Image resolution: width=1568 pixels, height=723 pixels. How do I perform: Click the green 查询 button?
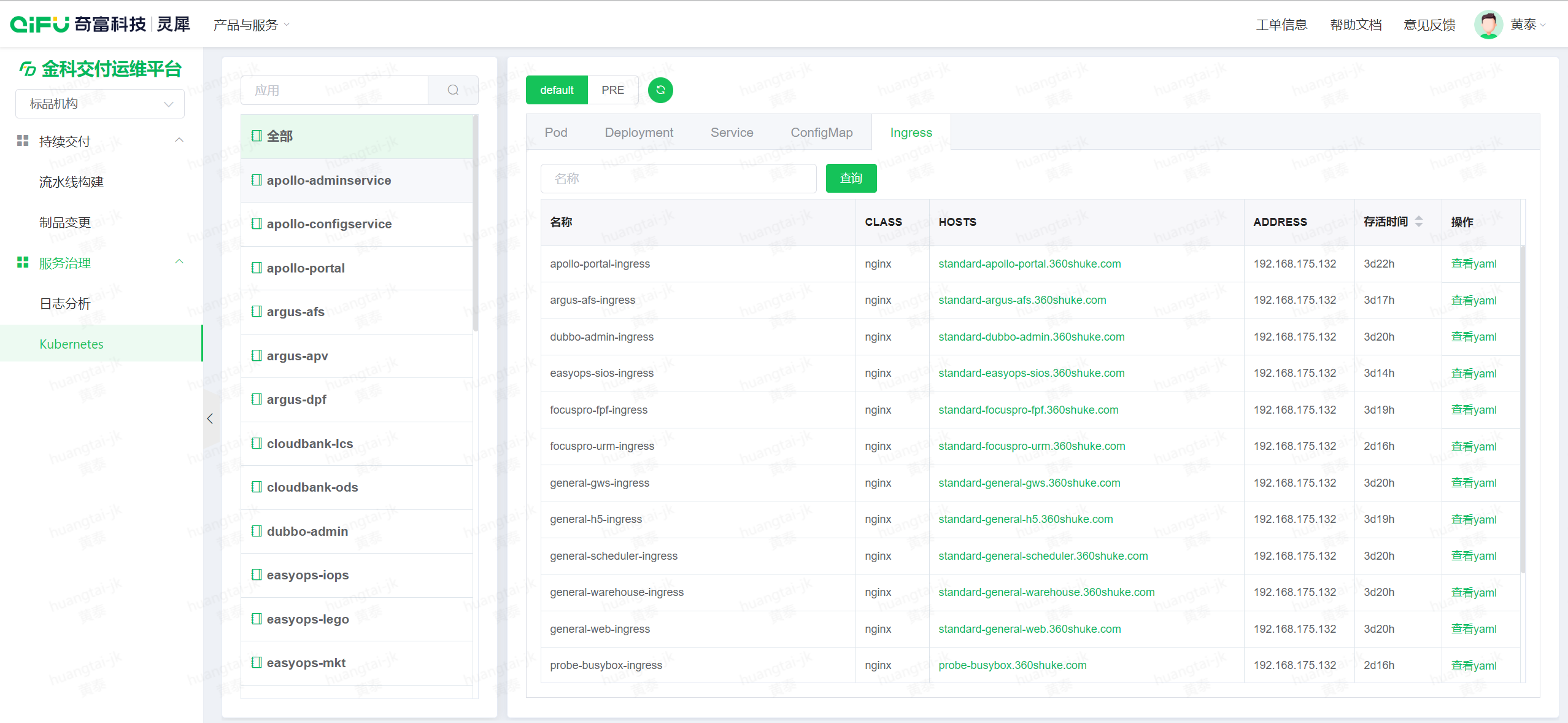pyautogui.click(x=851, y=179)
